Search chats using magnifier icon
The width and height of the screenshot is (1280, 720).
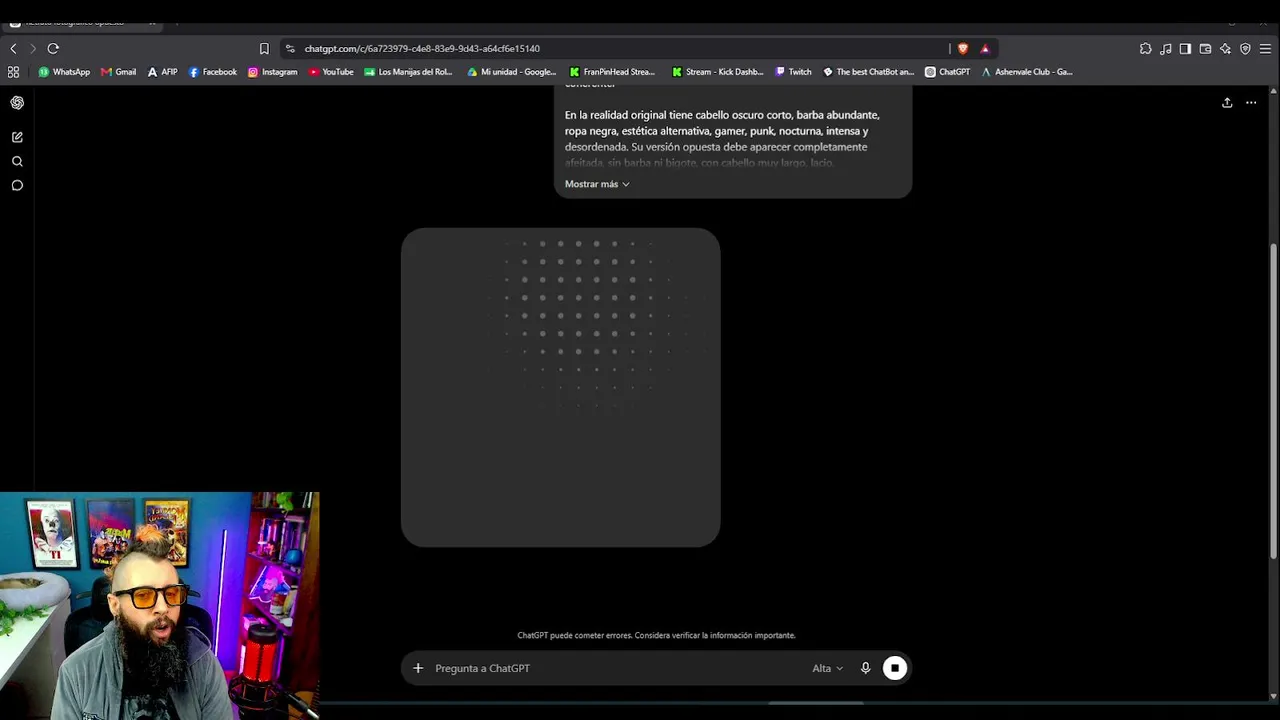click(x=17, y=161)
